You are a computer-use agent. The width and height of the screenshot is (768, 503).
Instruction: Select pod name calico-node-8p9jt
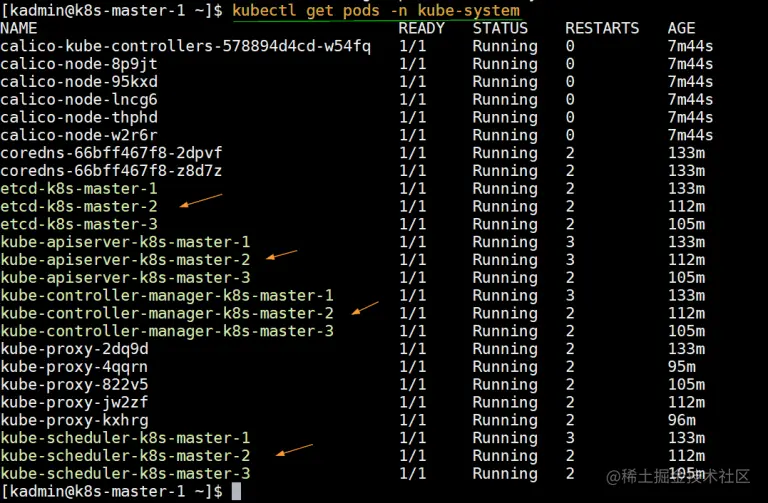pos(79,64)
